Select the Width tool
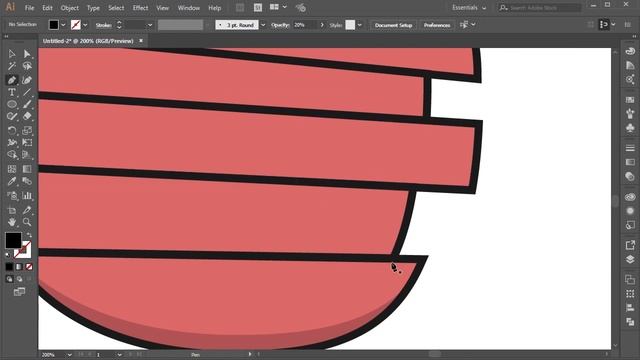Image resolution: width=640 pixels, height=360 pixels. point(12,143)
